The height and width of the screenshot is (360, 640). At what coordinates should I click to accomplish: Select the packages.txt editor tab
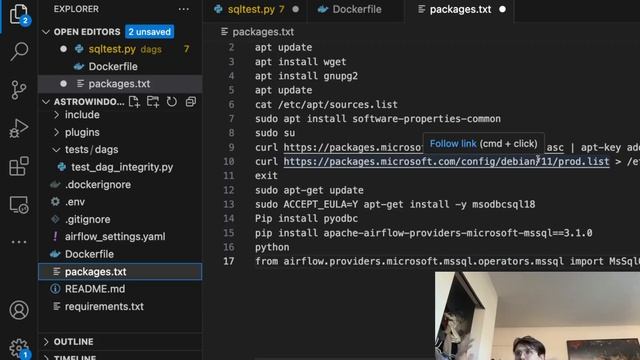click(460, 9)
